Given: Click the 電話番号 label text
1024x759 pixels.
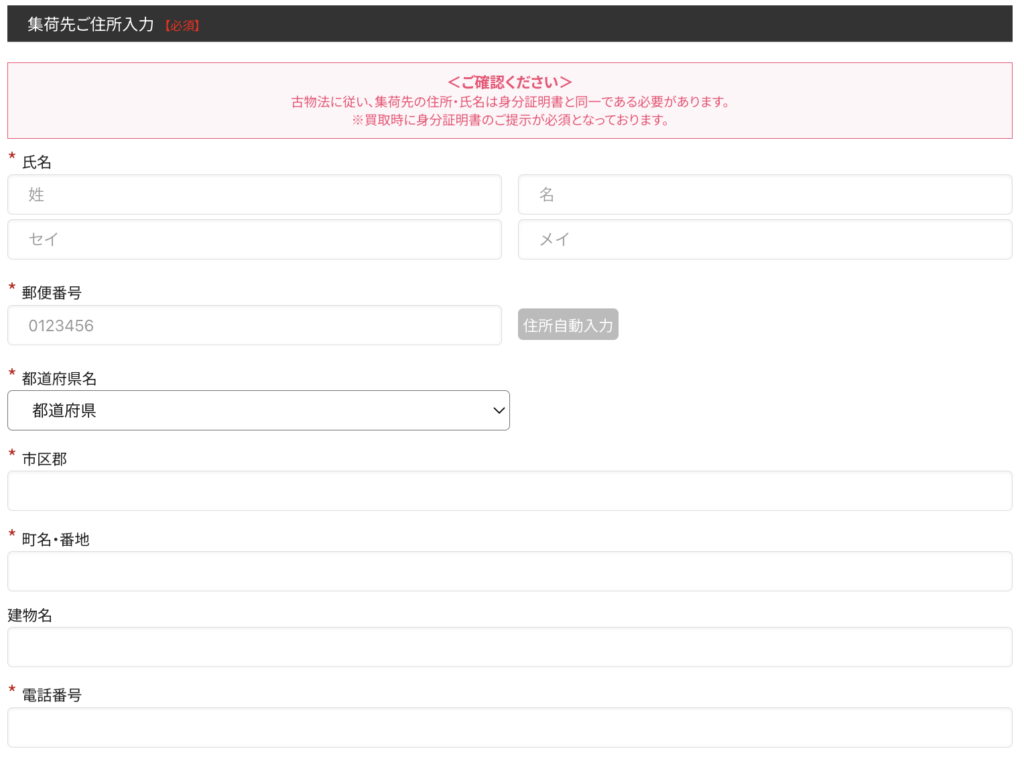Looking at the screenshot, I should [x=51, y=695].
